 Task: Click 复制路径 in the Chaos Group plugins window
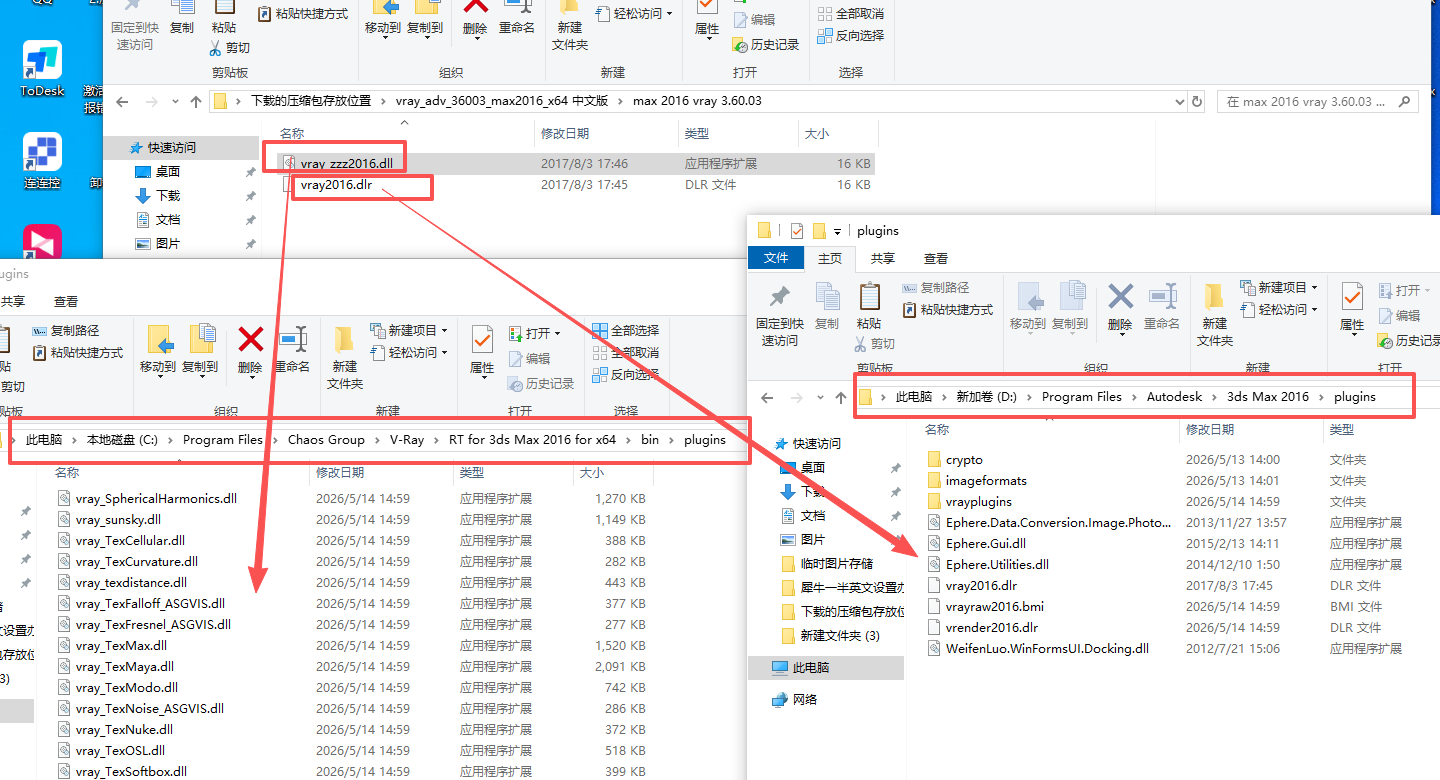coord(66,331)
